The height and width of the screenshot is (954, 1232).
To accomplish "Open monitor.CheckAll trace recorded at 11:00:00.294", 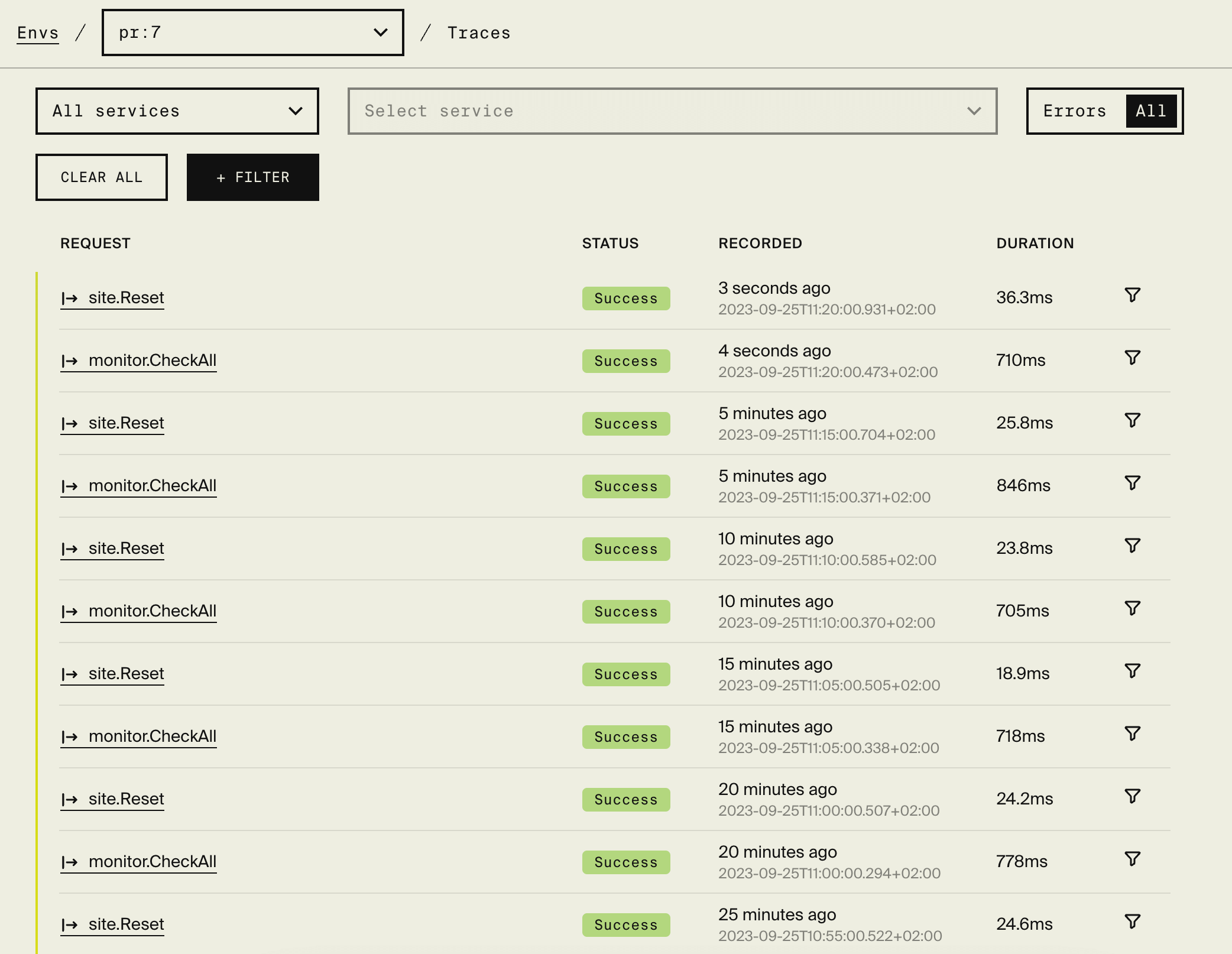I will pos(138,862).
